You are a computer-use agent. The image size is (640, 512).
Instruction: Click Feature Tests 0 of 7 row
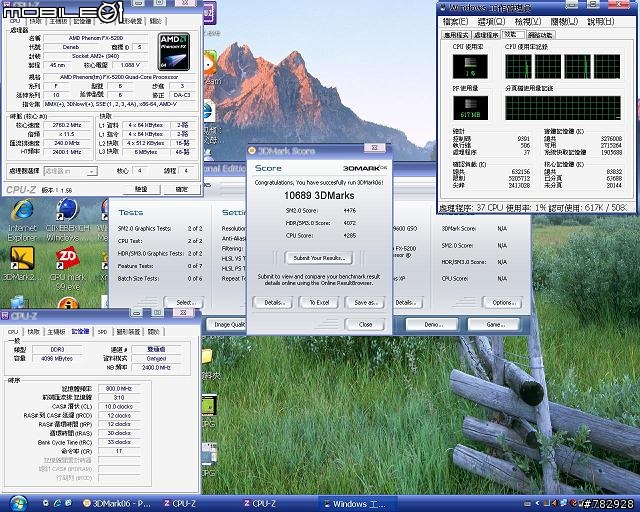pyautogui.click(x=160, y=266)
